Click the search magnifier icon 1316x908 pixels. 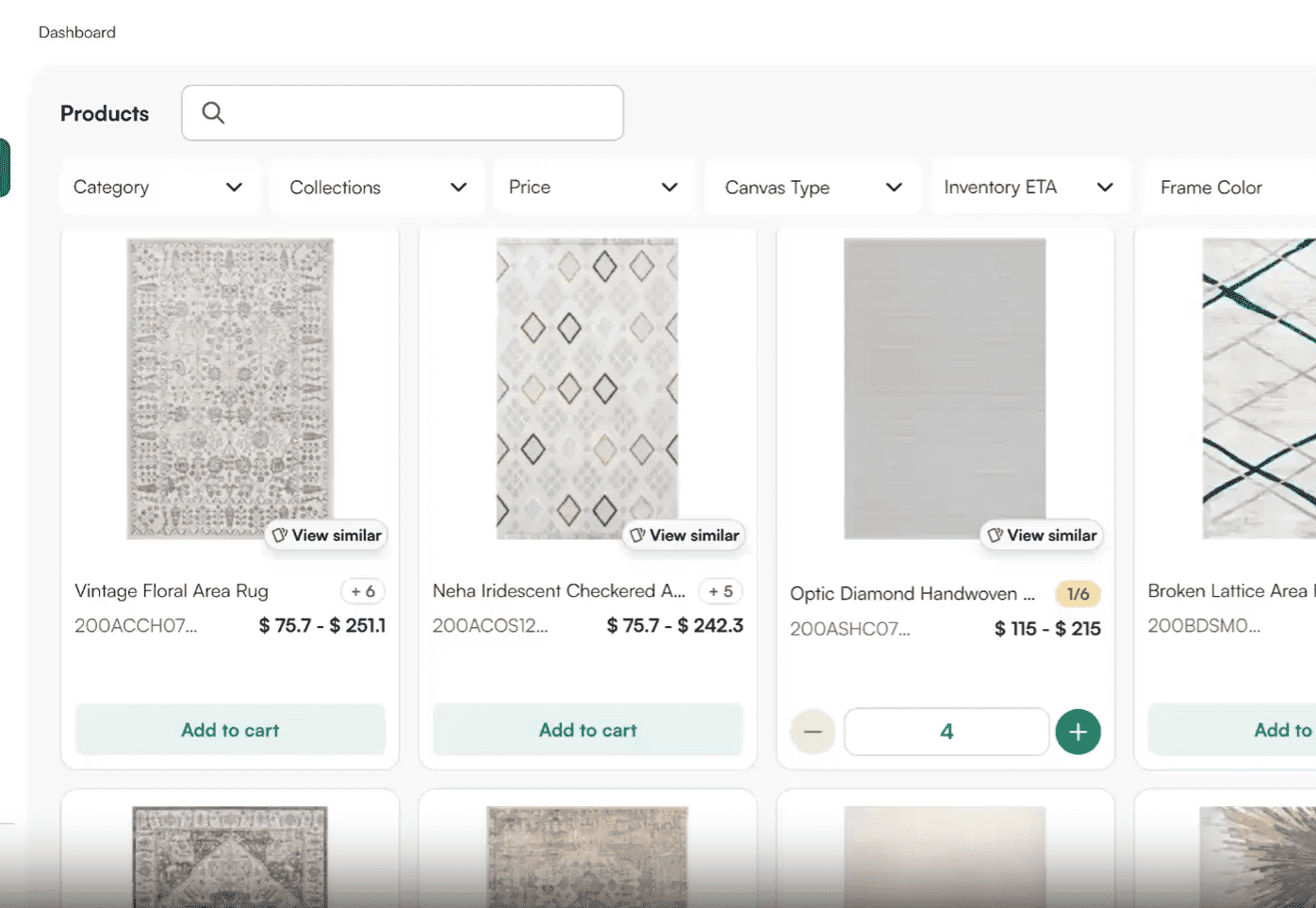tap(213, 113)
